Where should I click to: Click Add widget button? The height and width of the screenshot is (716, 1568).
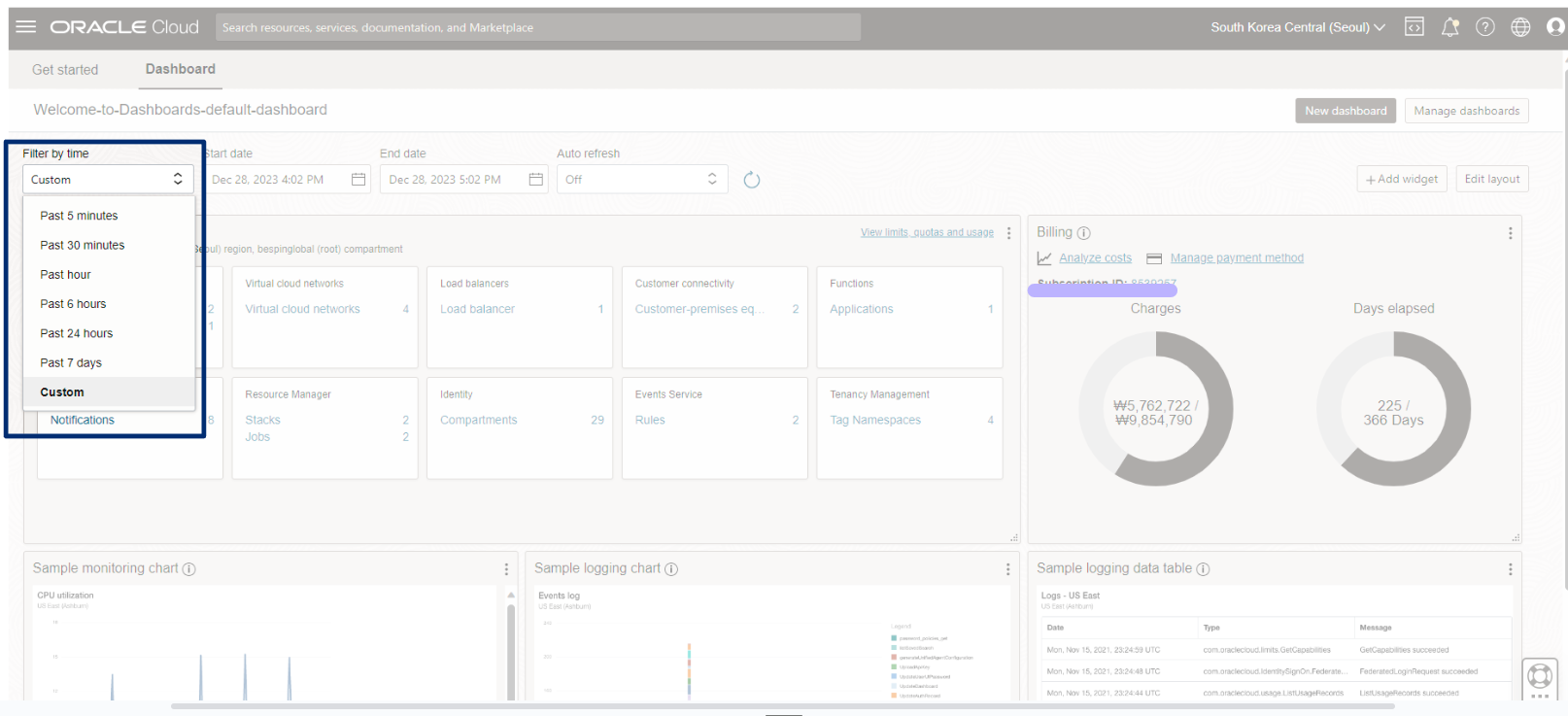coord(1402,179)
